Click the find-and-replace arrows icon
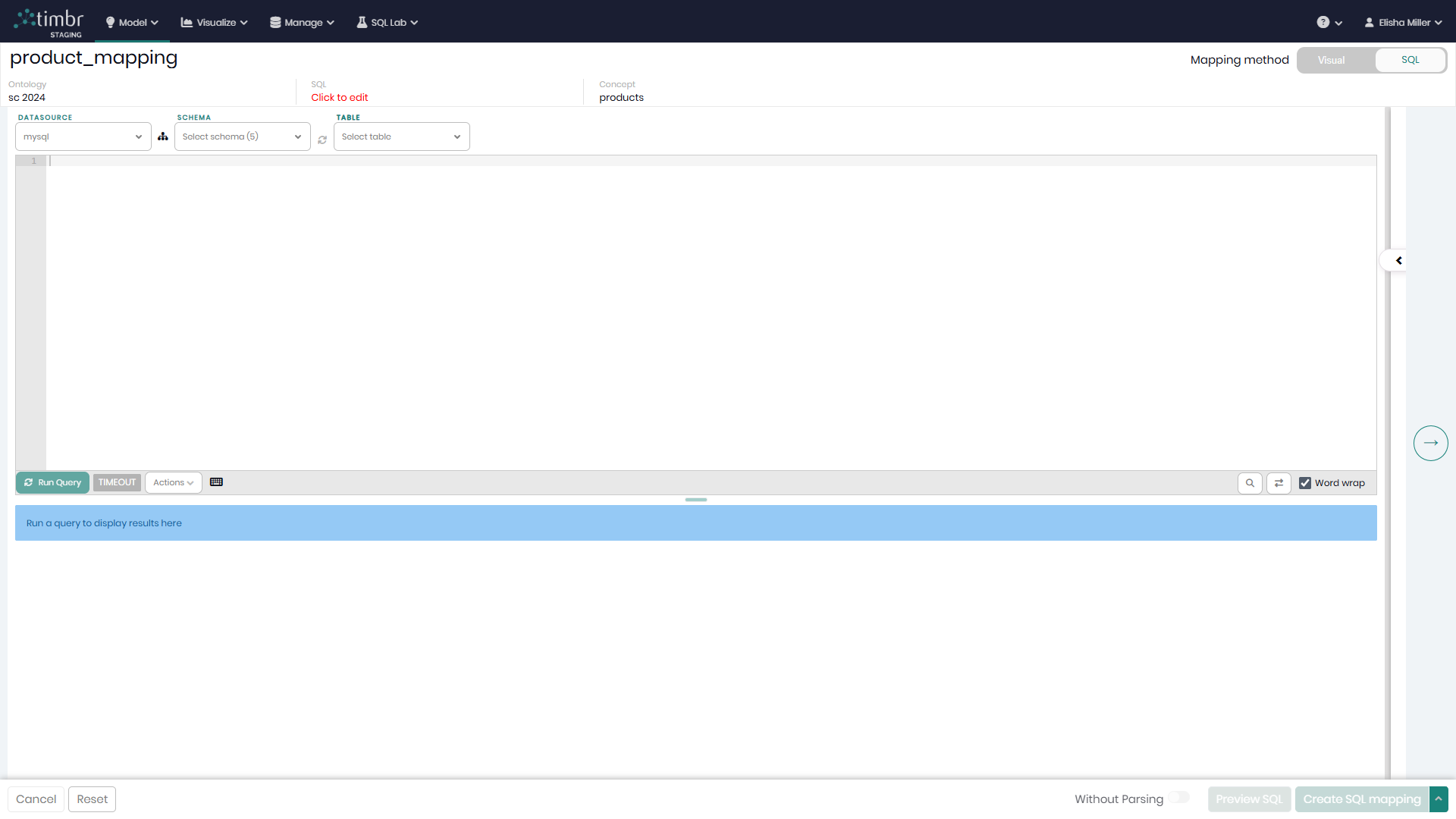This screenshot has height=819, width=1456. (x=1279, y=483)
